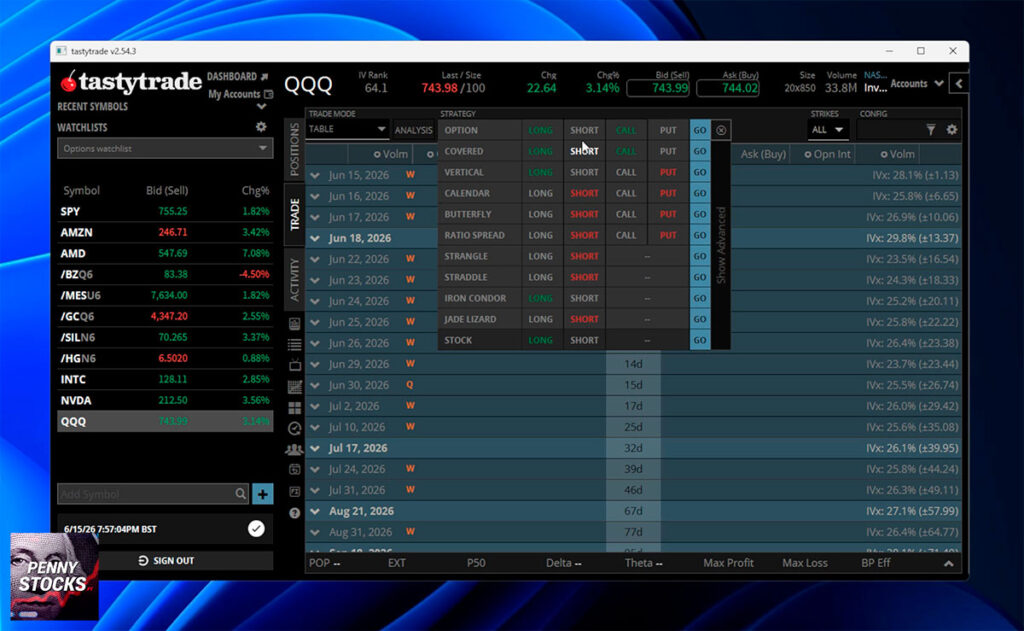This screenshot has height=631, width=1024.
Task: Open the help question mark sidebar icon
Action: pos(295,513)
